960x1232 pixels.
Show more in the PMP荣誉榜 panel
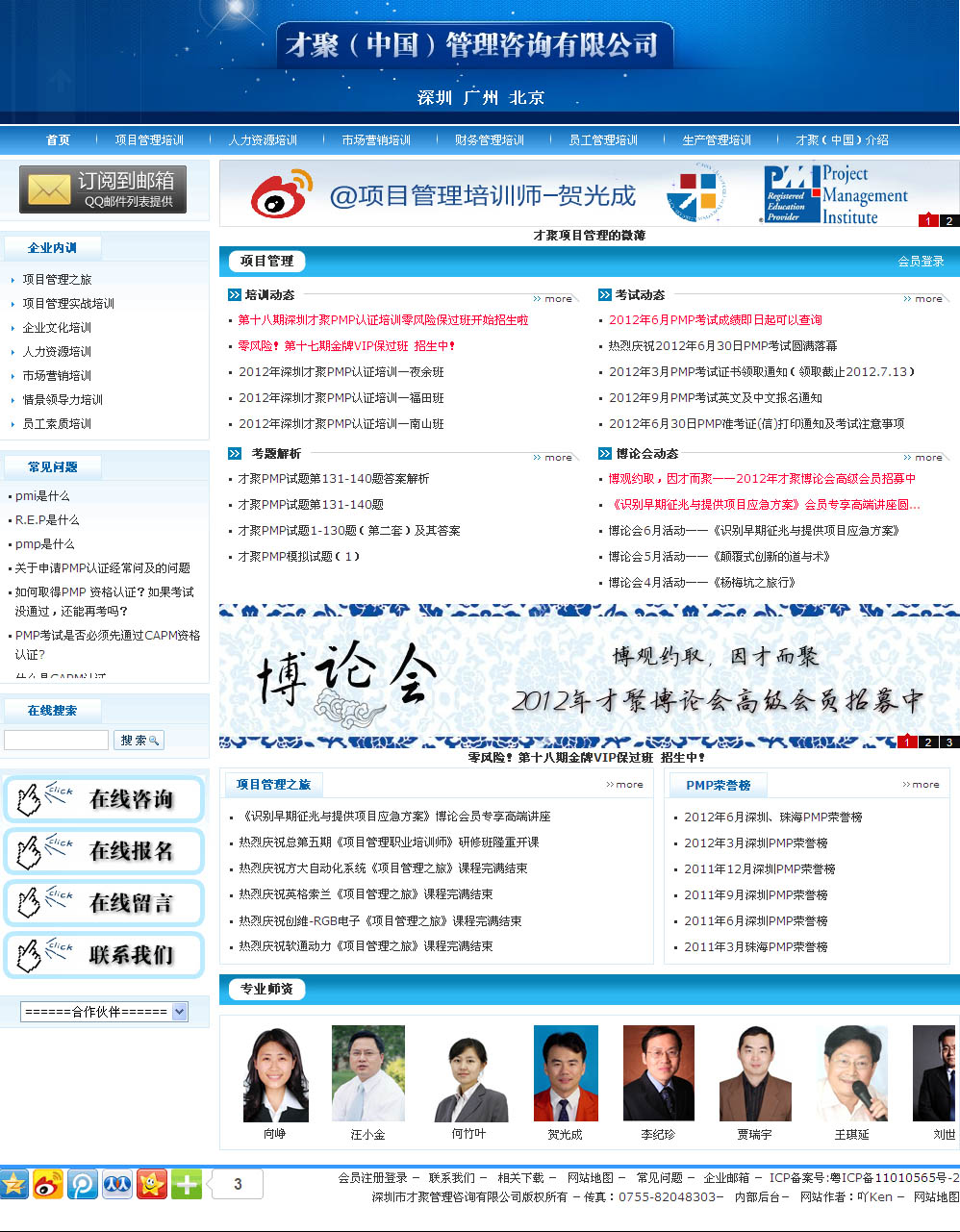click(921, 785)
